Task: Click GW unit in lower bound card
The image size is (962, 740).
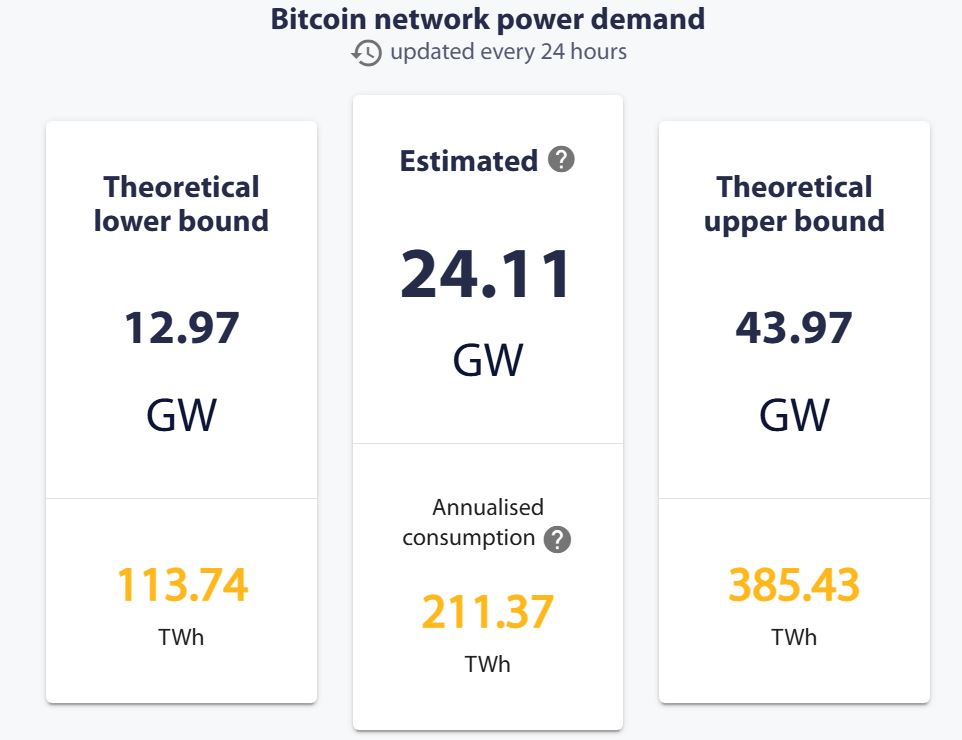Action: [x=181, y=415]
